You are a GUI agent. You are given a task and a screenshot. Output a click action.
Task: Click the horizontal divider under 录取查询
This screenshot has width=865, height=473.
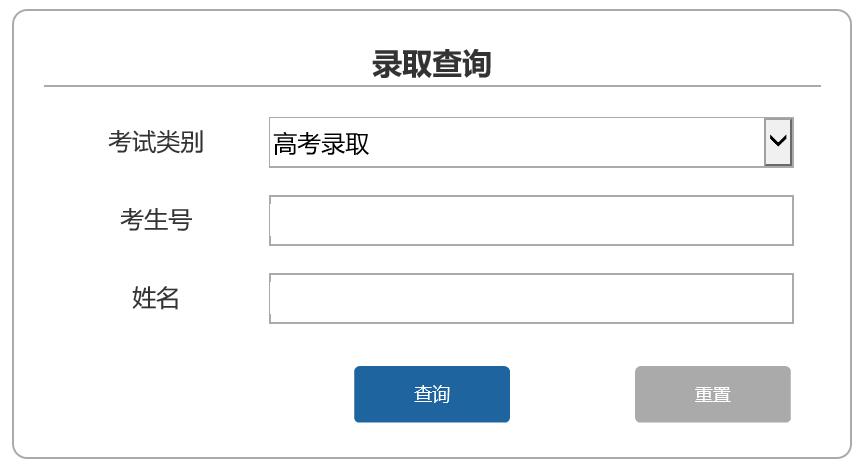432,86
